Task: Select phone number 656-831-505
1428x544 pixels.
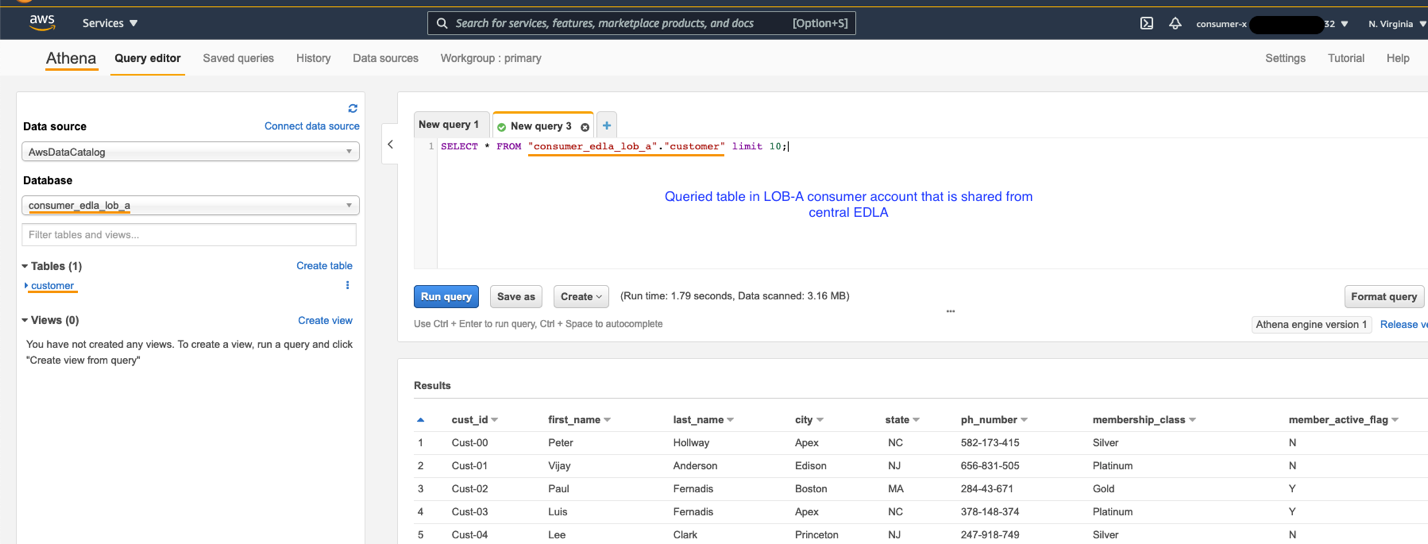Action: 990,466
